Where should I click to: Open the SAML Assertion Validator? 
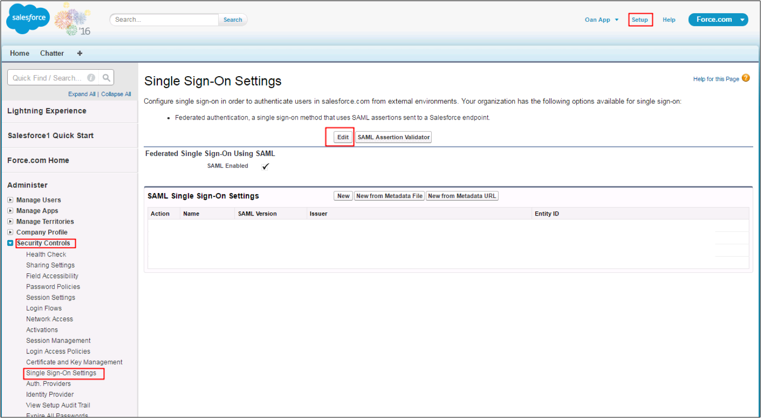[x=394, y=137]
